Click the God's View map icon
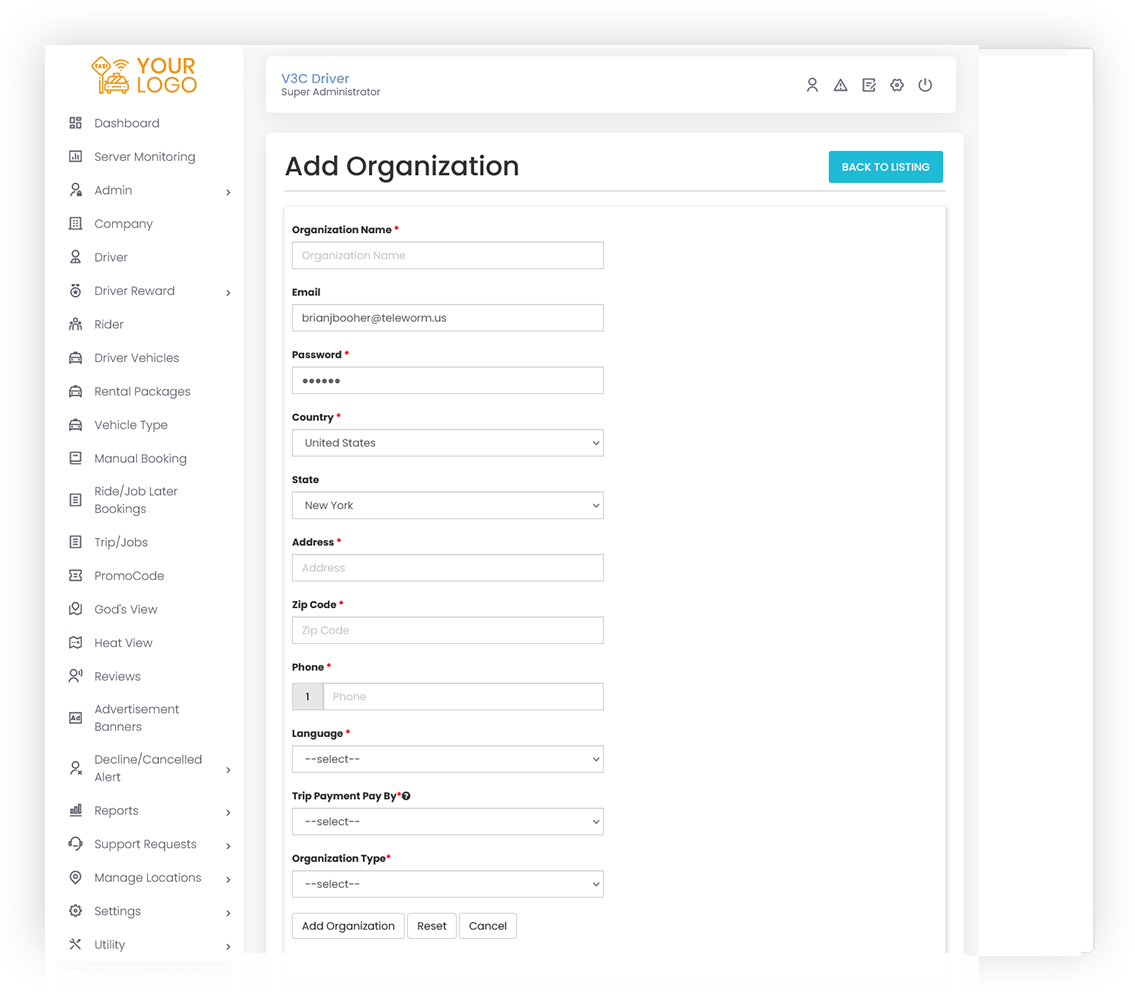 pos(75,609)
